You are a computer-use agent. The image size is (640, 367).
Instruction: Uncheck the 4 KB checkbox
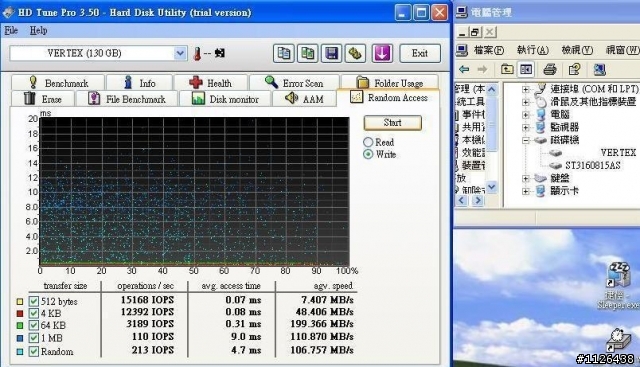[x=33, y=314]
